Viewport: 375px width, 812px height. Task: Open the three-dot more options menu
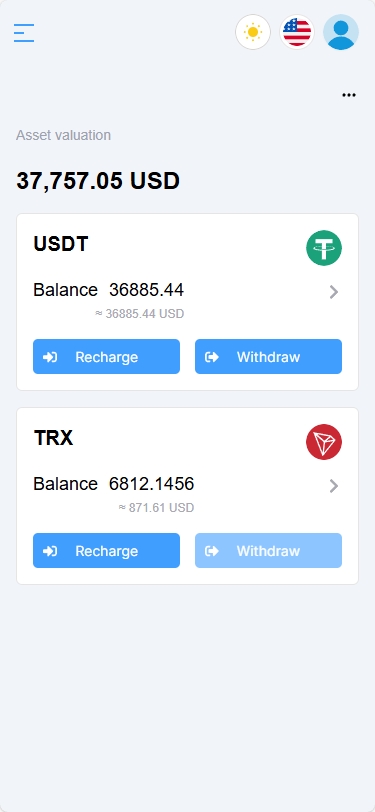[349, 95]
